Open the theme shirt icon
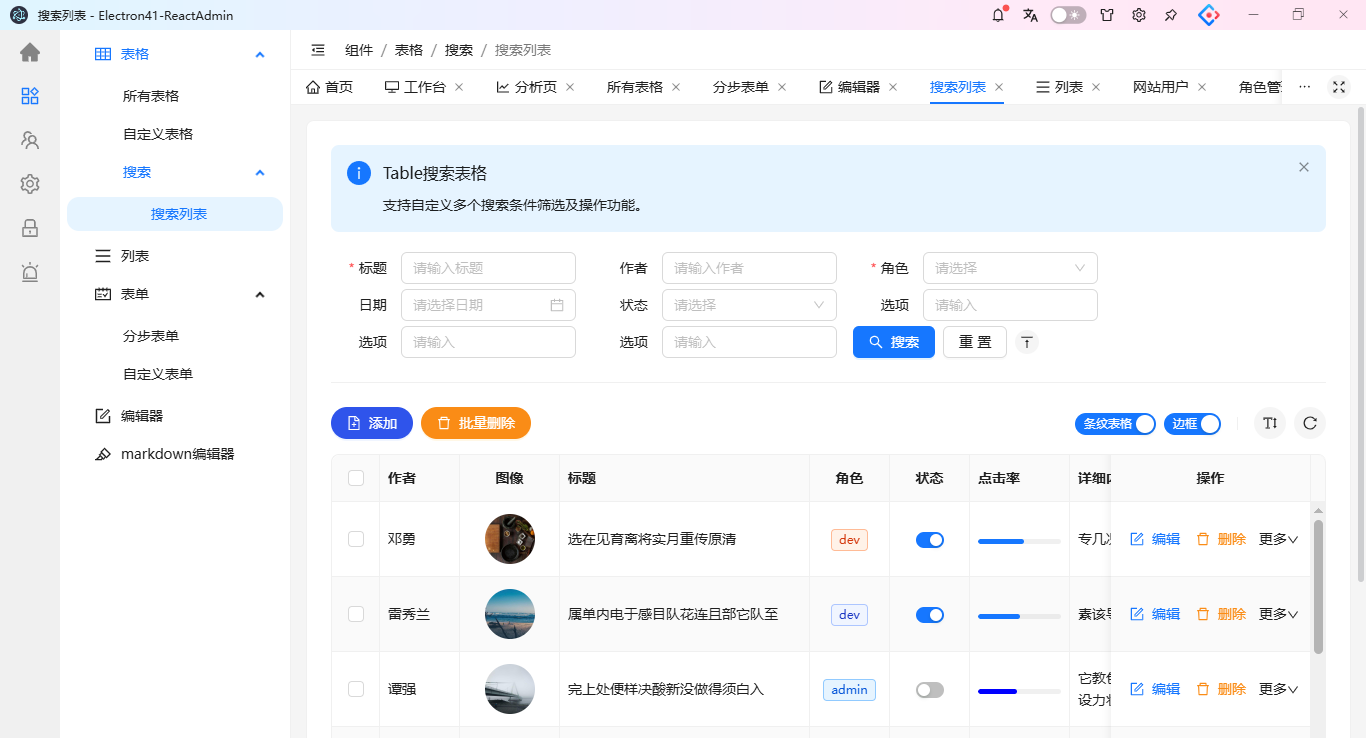This screenshot has height=738, width=1366. click(x=1107, y=15)
